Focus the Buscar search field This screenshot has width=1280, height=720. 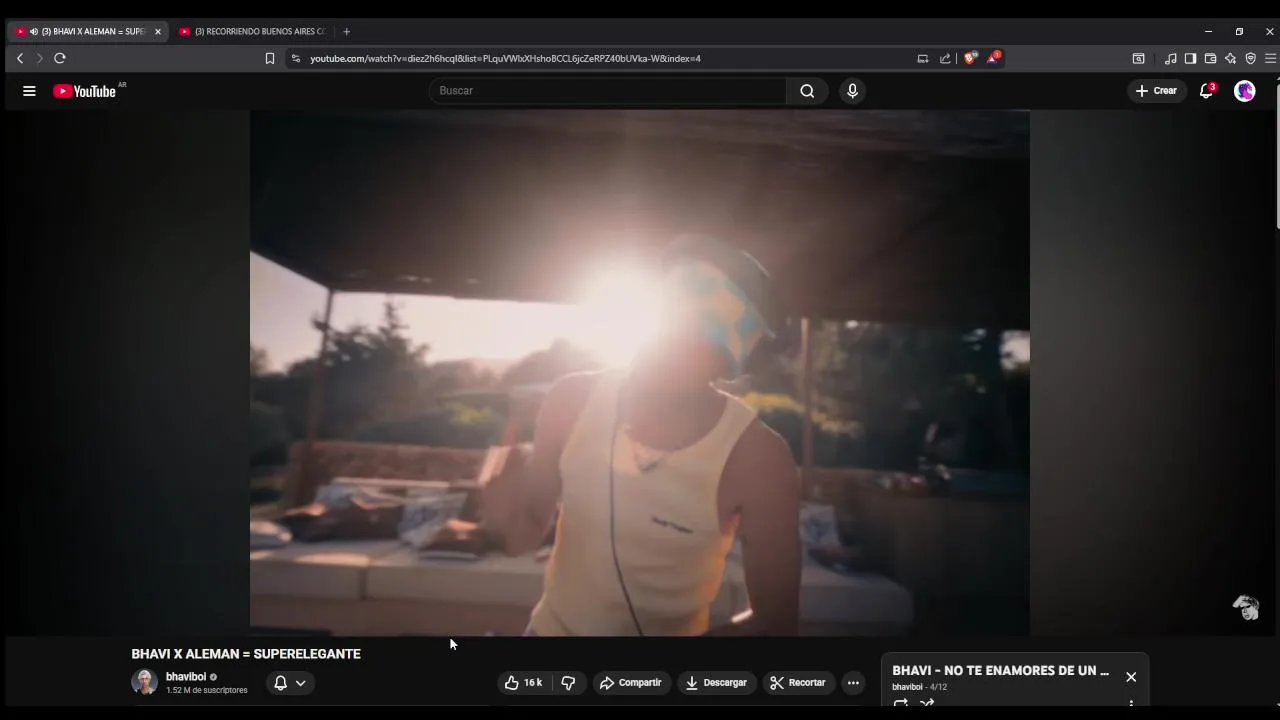(608, 91)
